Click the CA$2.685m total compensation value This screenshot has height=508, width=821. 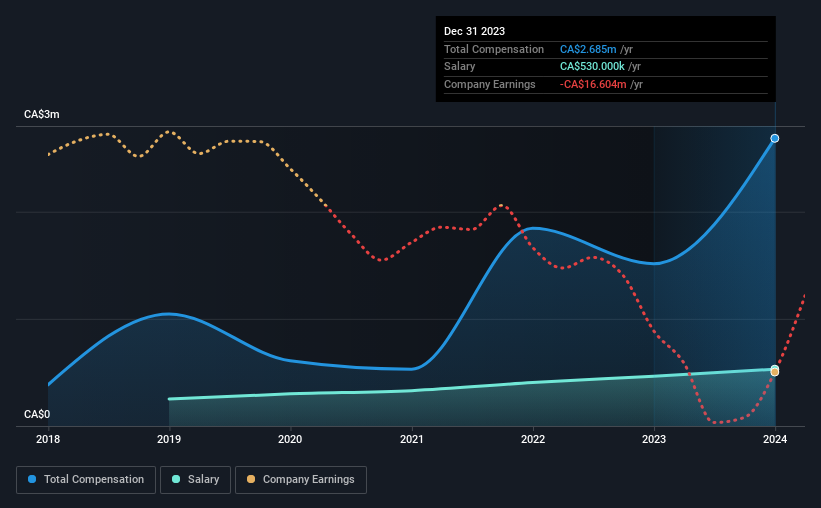pos(588,49)
